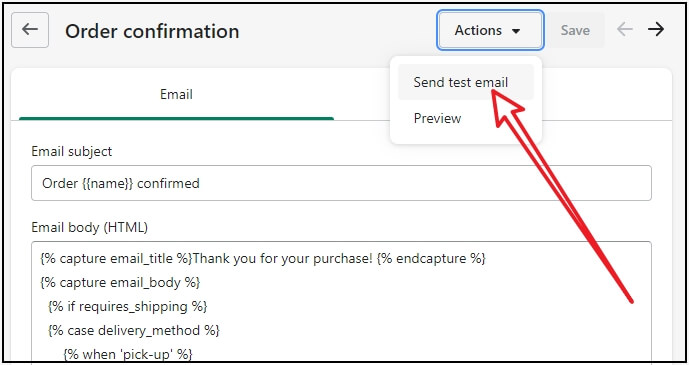This screenshot has height=365, width=689.
Task: Click inside the Email body HTML editor
Action: (x=341, y=303)
